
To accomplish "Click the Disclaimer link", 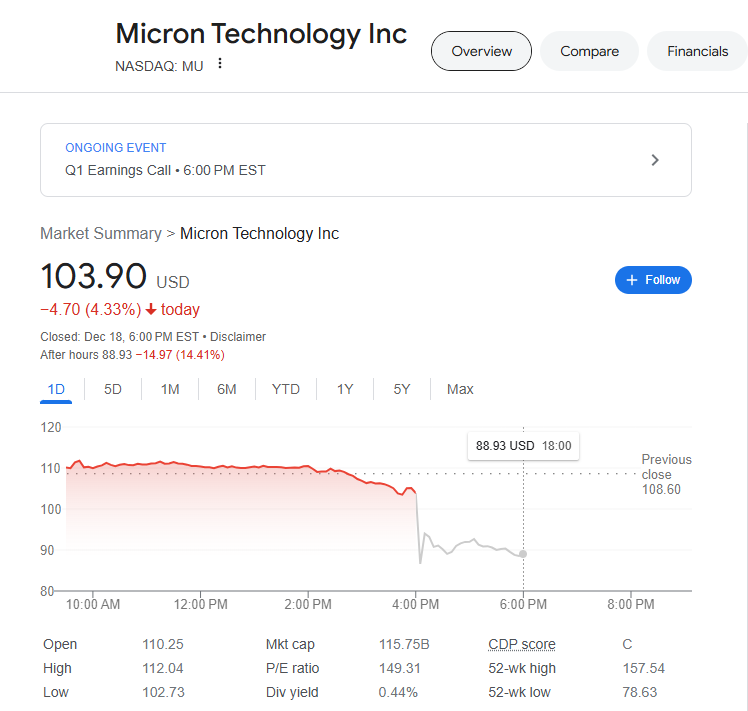I will [x=238, y=337].
